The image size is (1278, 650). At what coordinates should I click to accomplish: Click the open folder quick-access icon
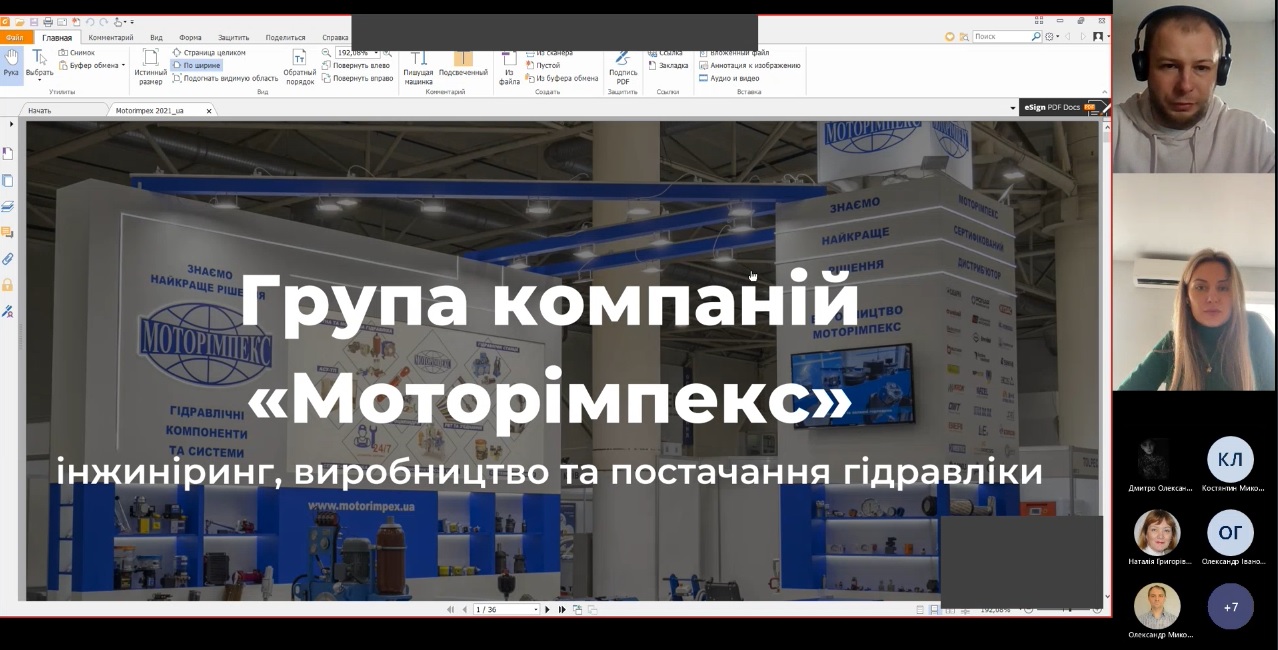coord(19,21)
